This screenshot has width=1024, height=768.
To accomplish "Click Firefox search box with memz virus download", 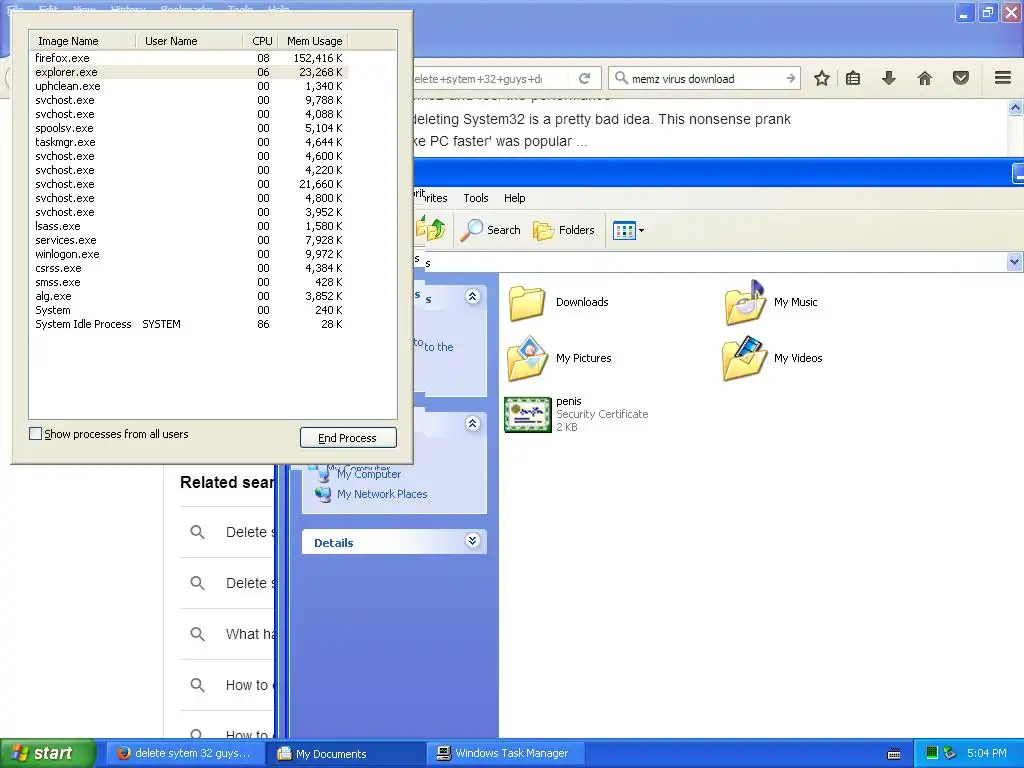I will [706, 78].
